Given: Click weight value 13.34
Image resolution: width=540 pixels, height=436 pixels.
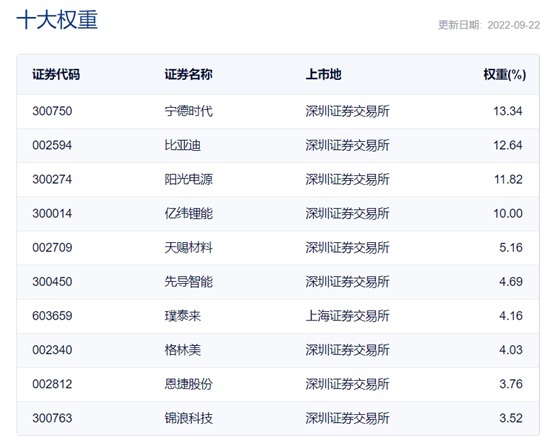Looking at the screenshot, I should (x=508, y=111).
